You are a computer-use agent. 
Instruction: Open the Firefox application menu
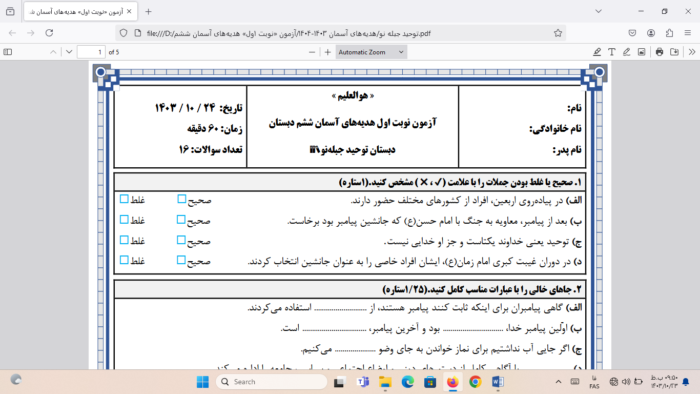(688, 33)
